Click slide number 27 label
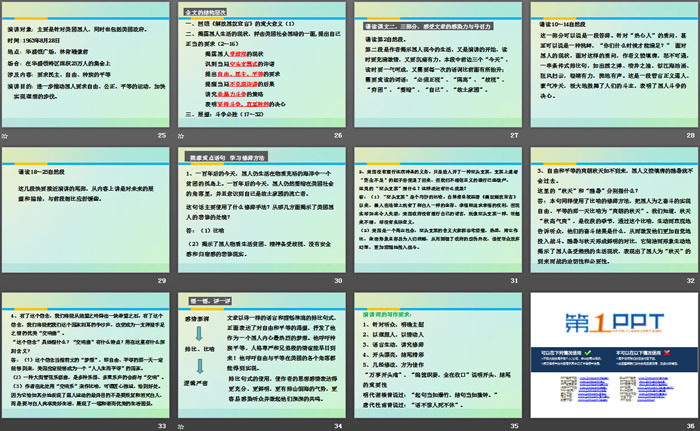700x431 pixels. [514, 135]
